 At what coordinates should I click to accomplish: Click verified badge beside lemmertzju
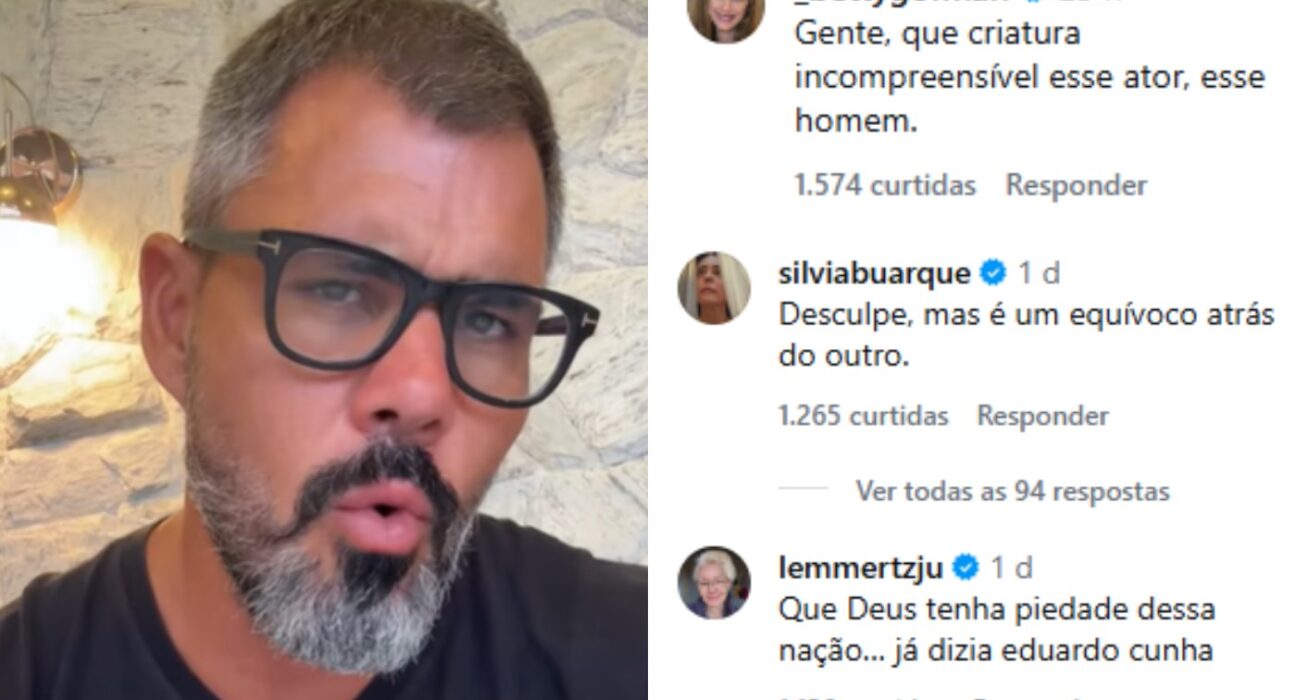[966, 568]
